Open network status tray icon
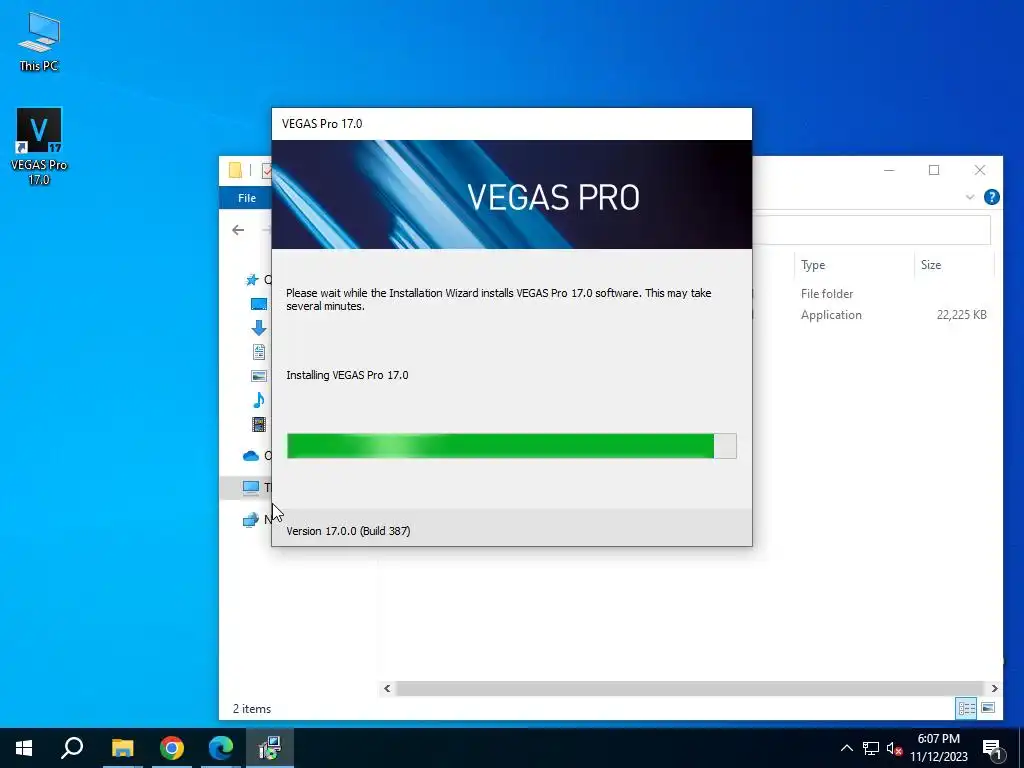Viewport: 1024px width, 768px height. 871,748
